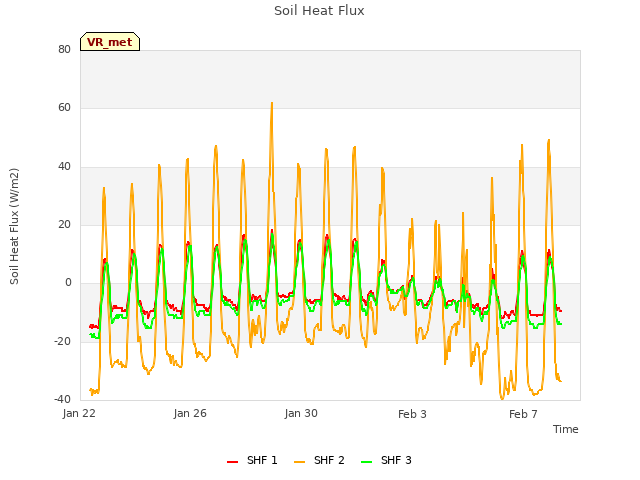This screenshot has width=640, height=480.
Task: Toggle the SHF 3 legend entry
Action: click(x=386, y=460)
